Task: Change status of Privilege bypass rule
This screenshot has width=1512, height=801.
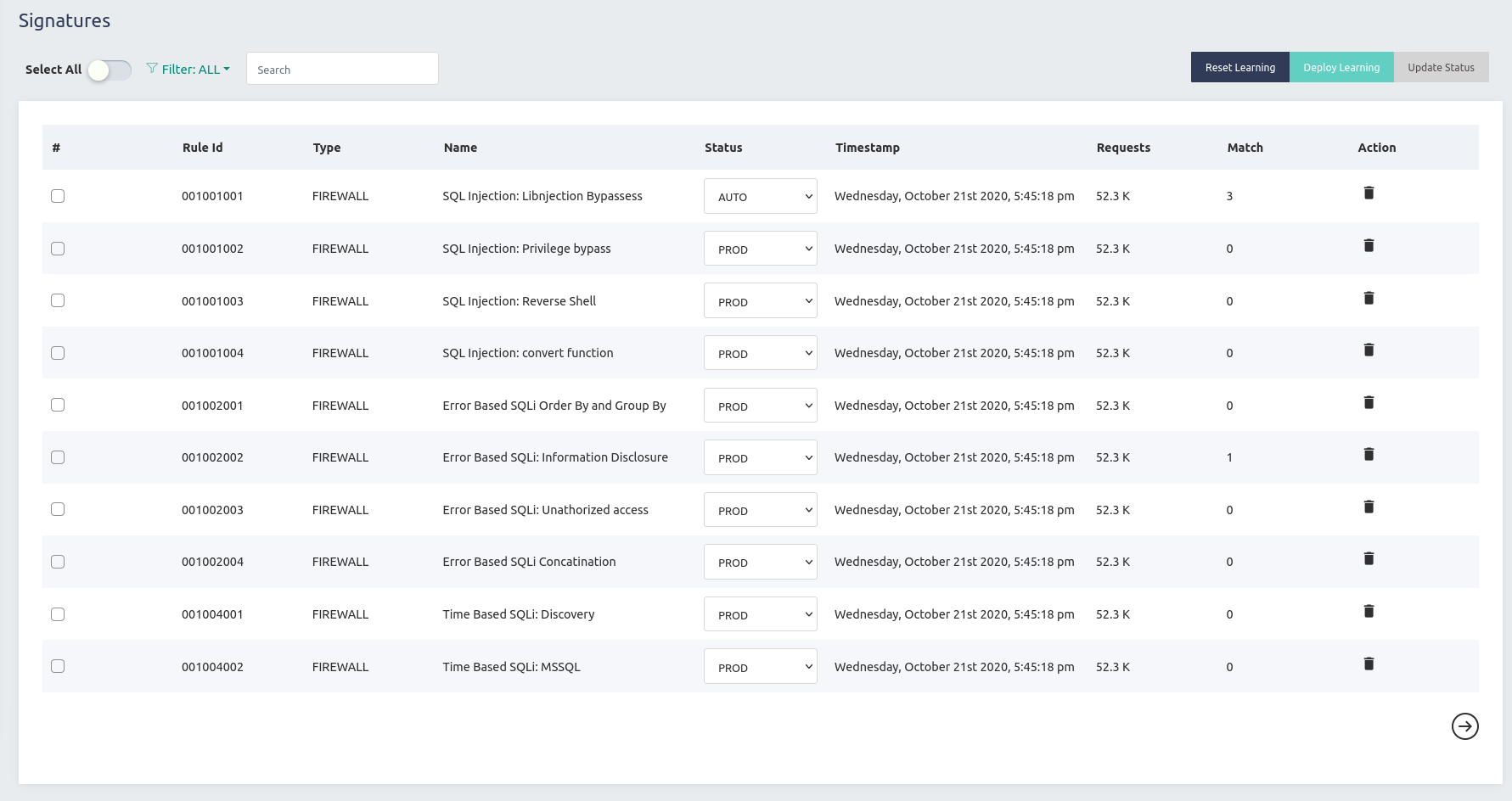Action: pos(760,249)
